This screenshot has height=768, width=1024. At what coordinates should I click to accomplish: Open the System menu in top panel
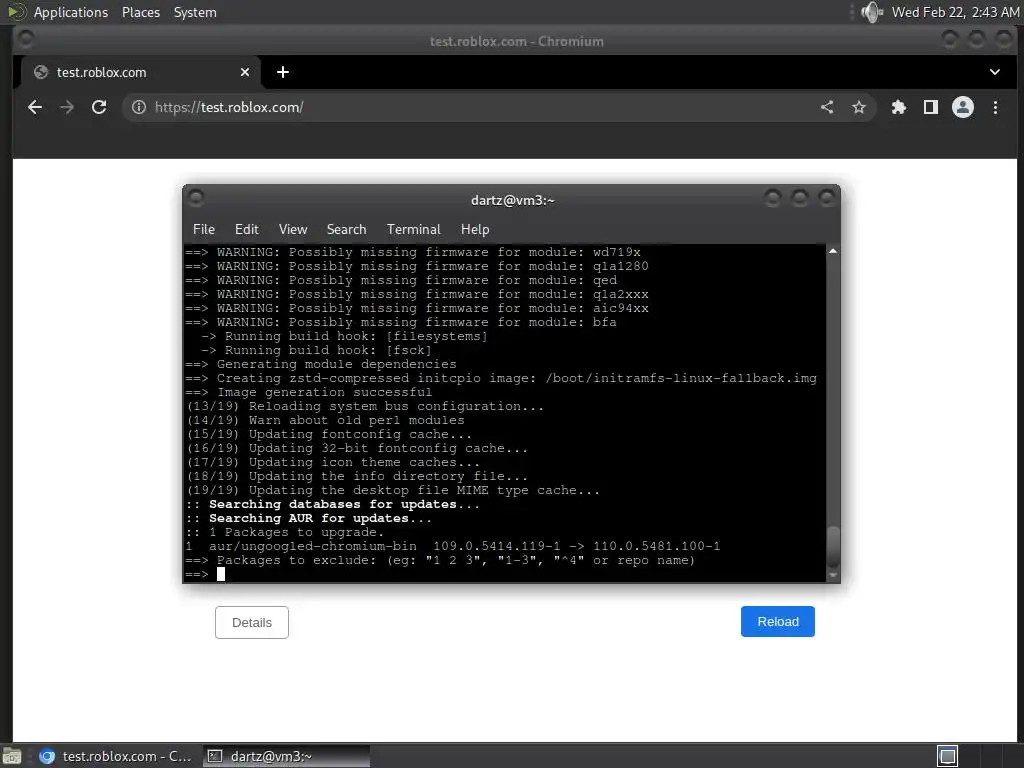(x=195, y=12)
